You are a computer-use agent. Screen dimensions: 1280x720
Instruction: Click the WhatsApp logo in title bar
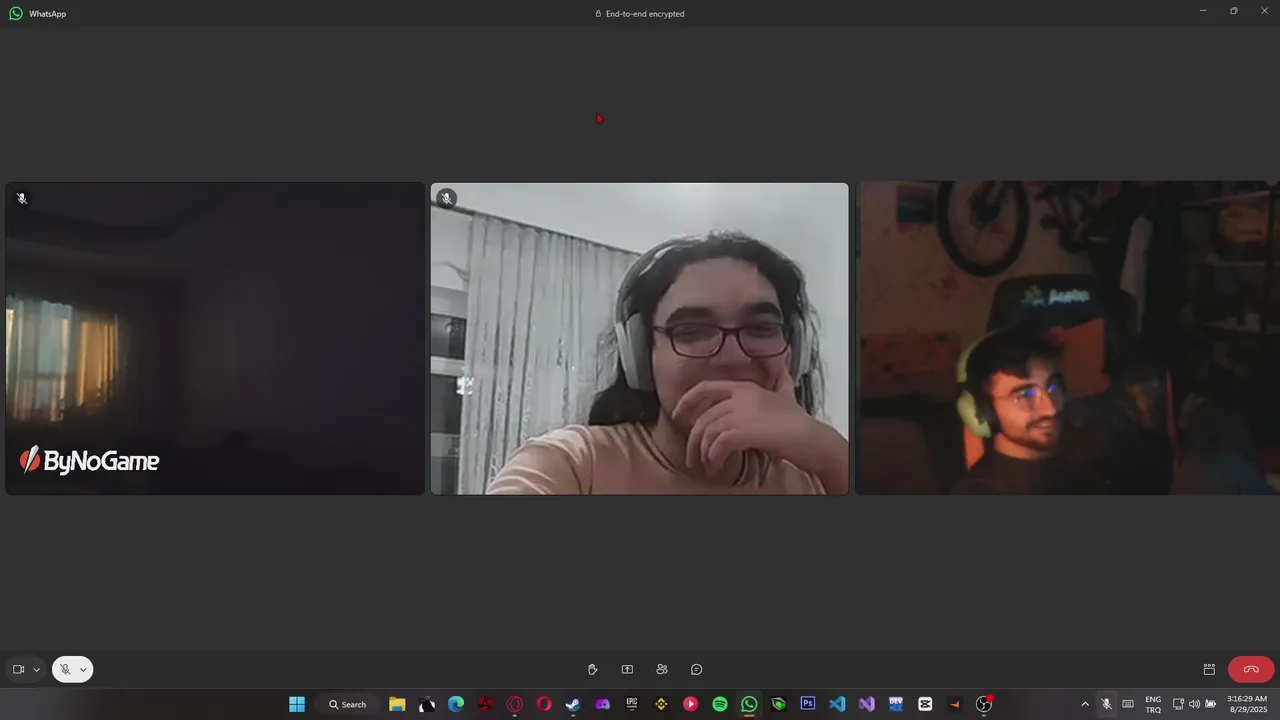click(16, 14)
